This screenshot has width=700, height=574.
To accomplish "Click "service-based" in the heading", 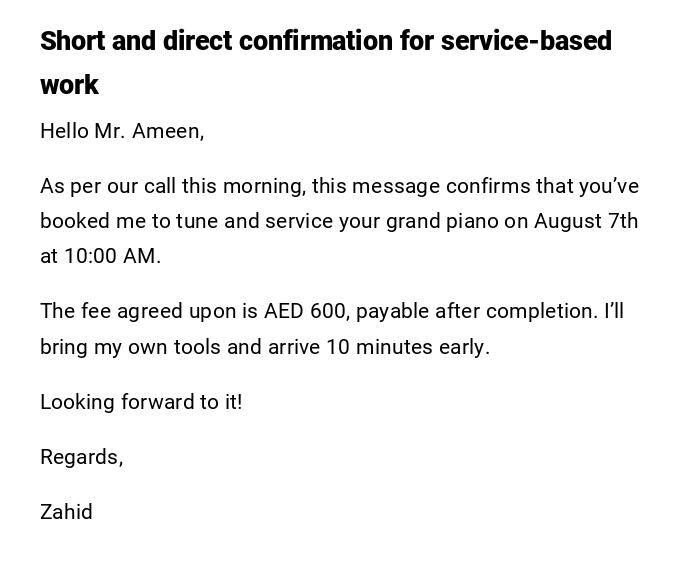I will (x=526, y=42).
